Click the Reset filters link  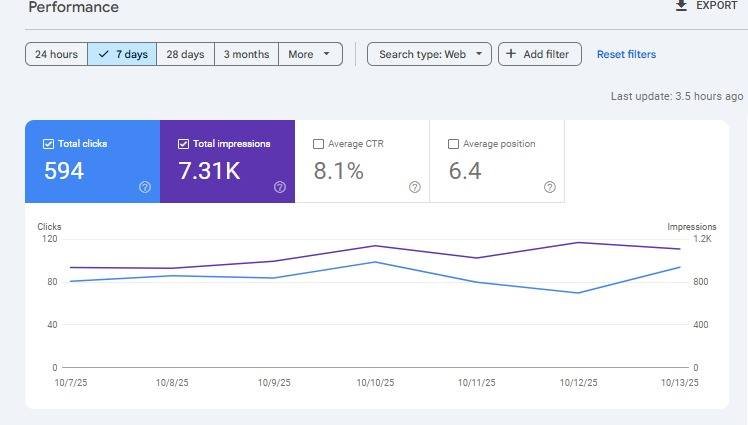click(626, 54)
